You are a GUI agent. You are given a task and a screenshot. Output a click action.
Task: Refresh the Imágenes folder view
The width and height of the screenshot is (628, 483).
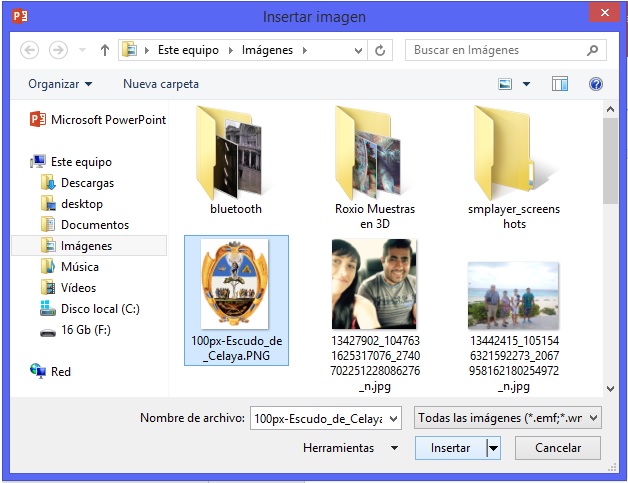pos(380,50)
